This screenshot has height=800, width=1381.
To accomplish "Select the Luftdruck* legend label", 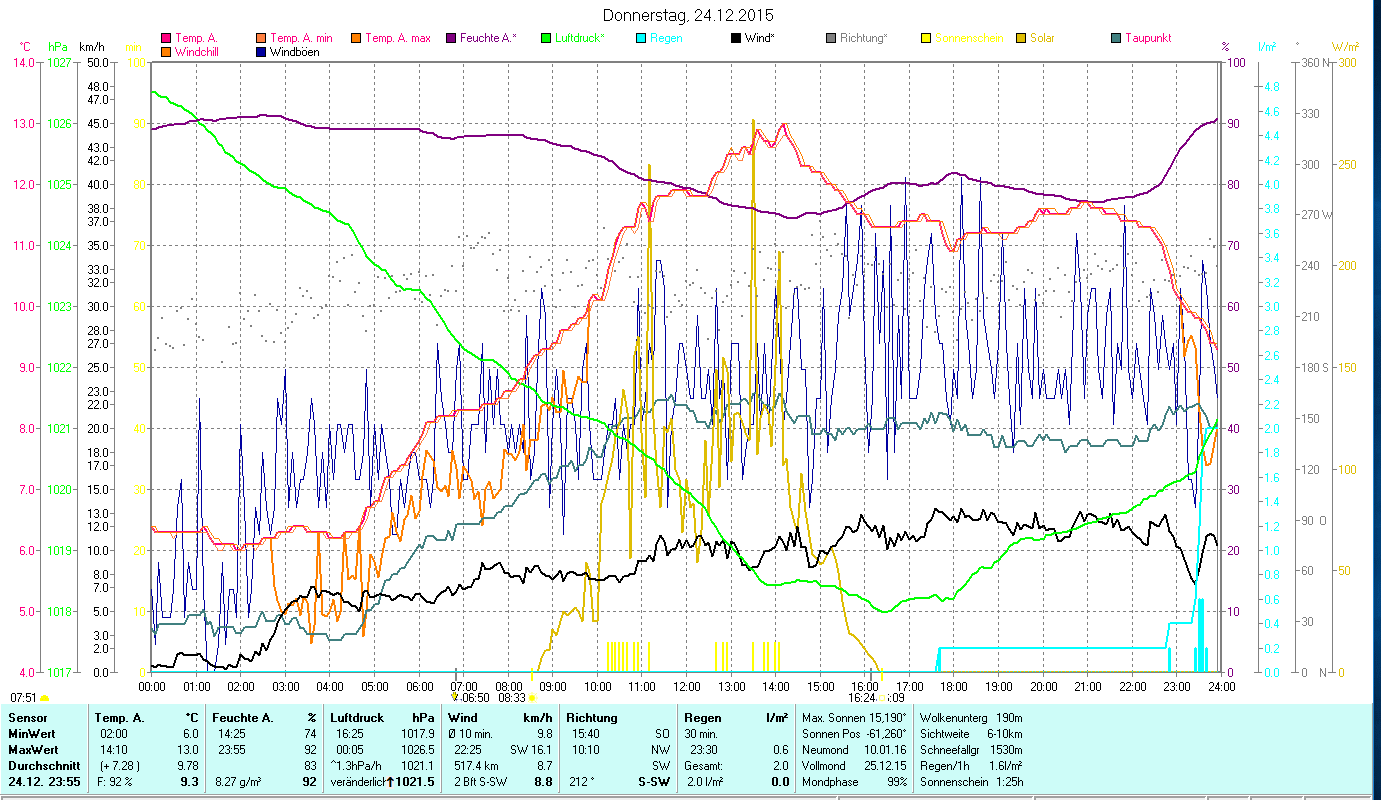I will coord(581,39).
